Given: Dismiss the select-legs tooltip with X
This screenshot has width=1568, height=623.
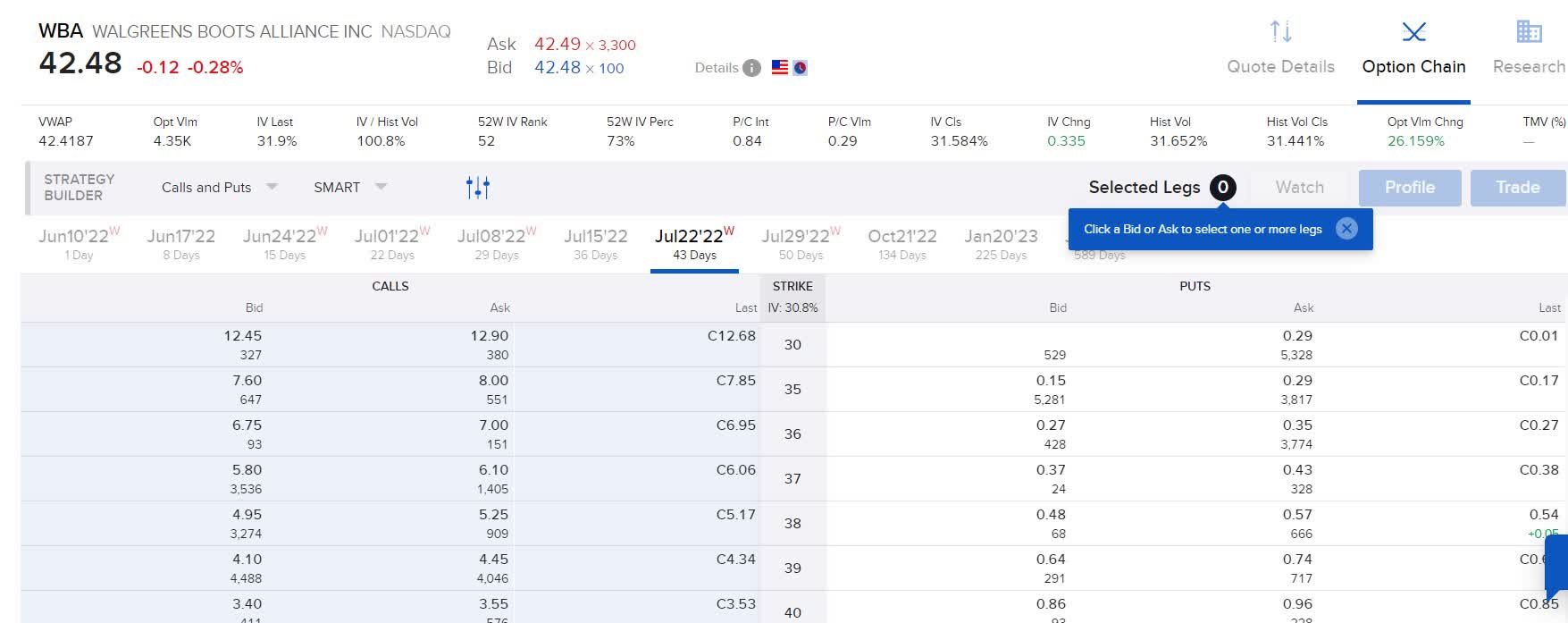Looking at the screenshot, I should pos(1346,229).
